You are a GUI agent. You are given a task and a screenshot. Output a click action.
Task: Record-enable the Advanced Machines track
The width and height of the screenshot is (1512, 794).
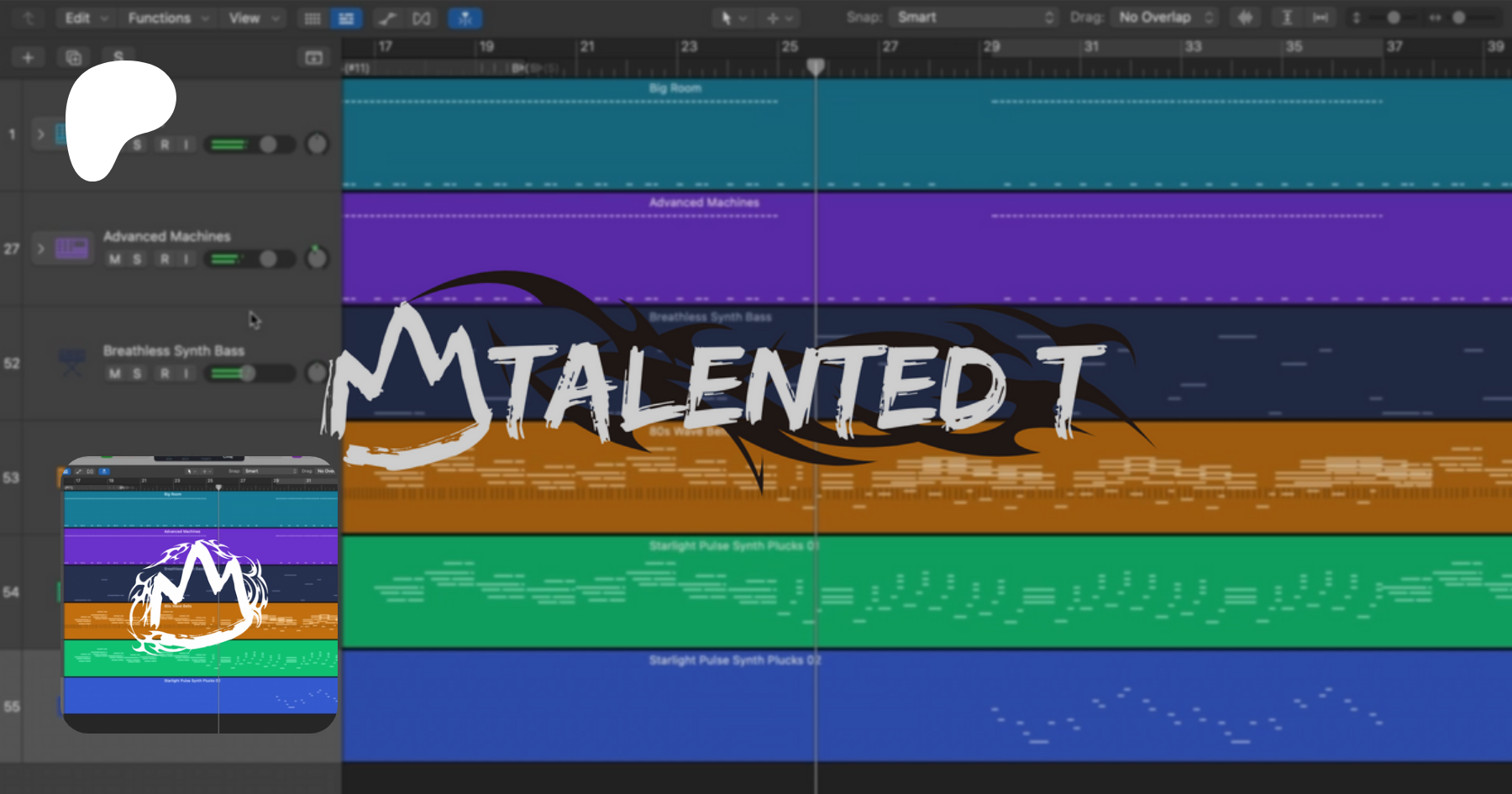click(165, 260)
